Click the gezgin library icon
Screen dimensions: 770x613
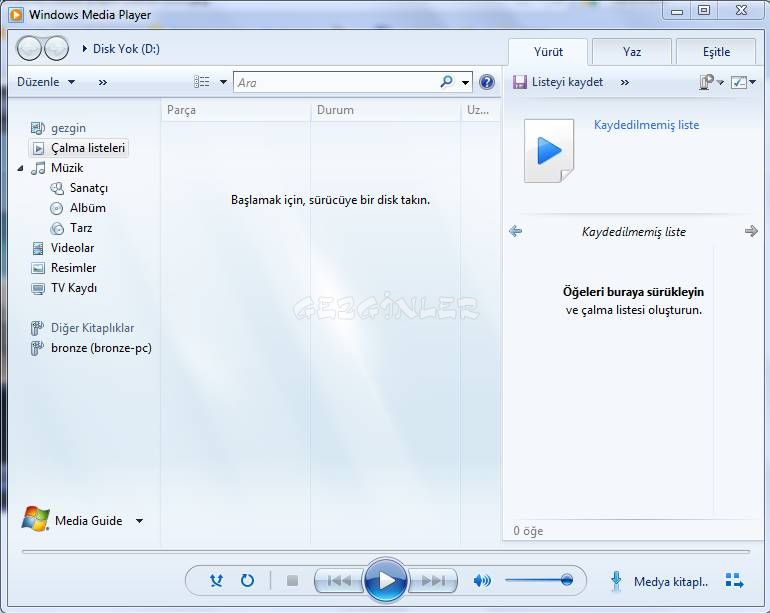(x=37, y=128)
